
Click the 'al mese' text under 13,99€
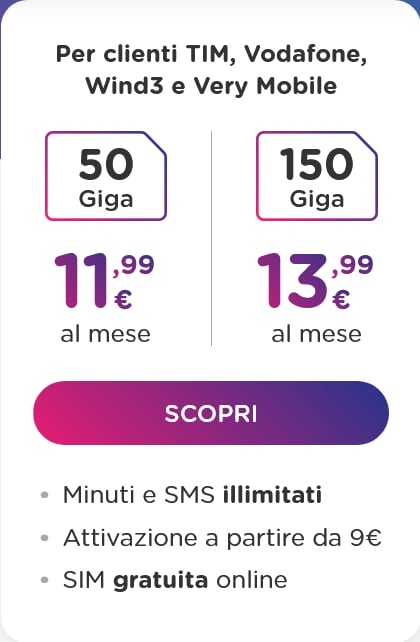pyautogui.click(x=316, y=334)
